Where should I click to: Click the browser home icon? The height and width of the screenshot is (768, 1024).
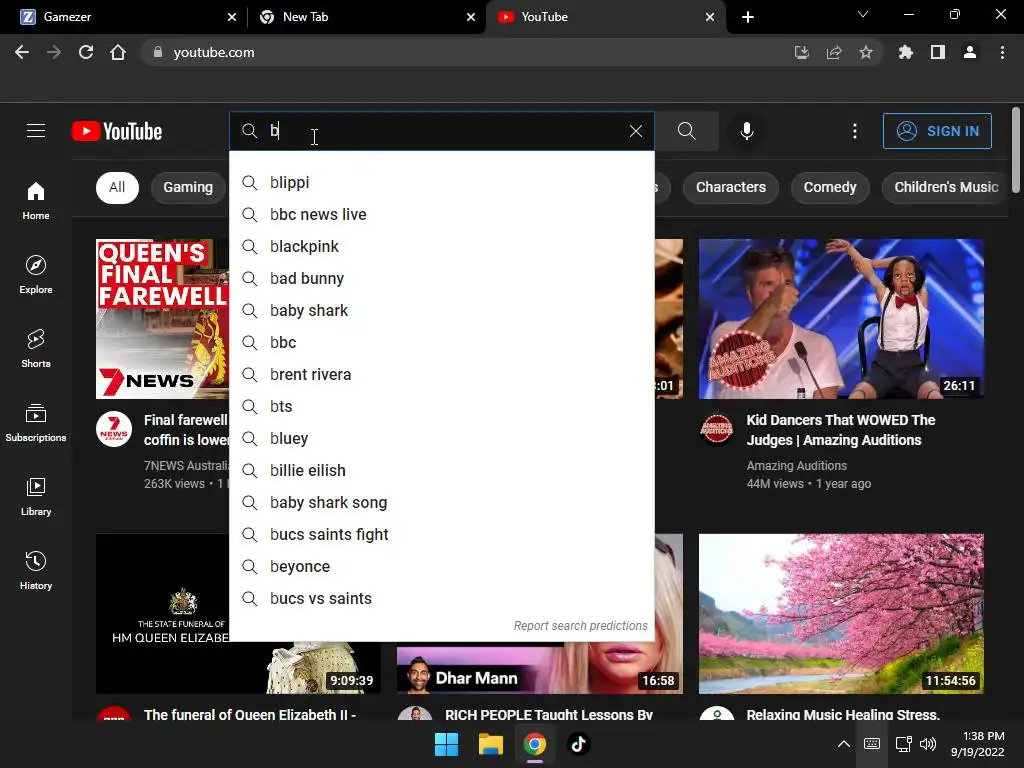[x=118, y=52]
